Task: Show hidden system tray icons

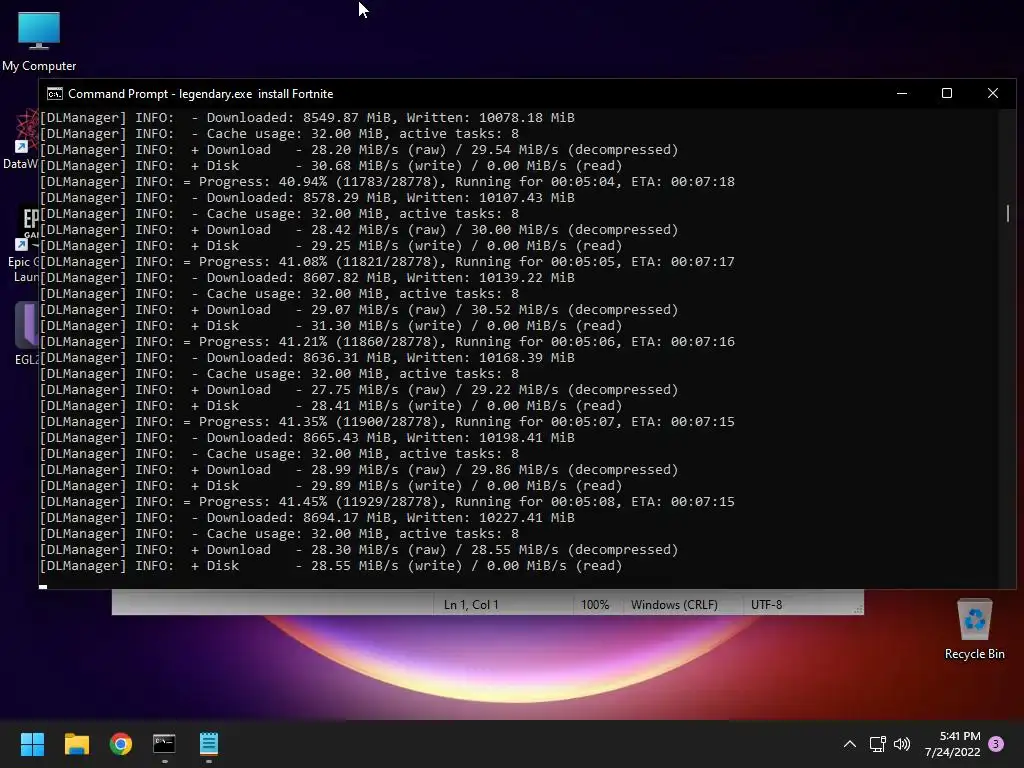Action: tap(850, 744)
